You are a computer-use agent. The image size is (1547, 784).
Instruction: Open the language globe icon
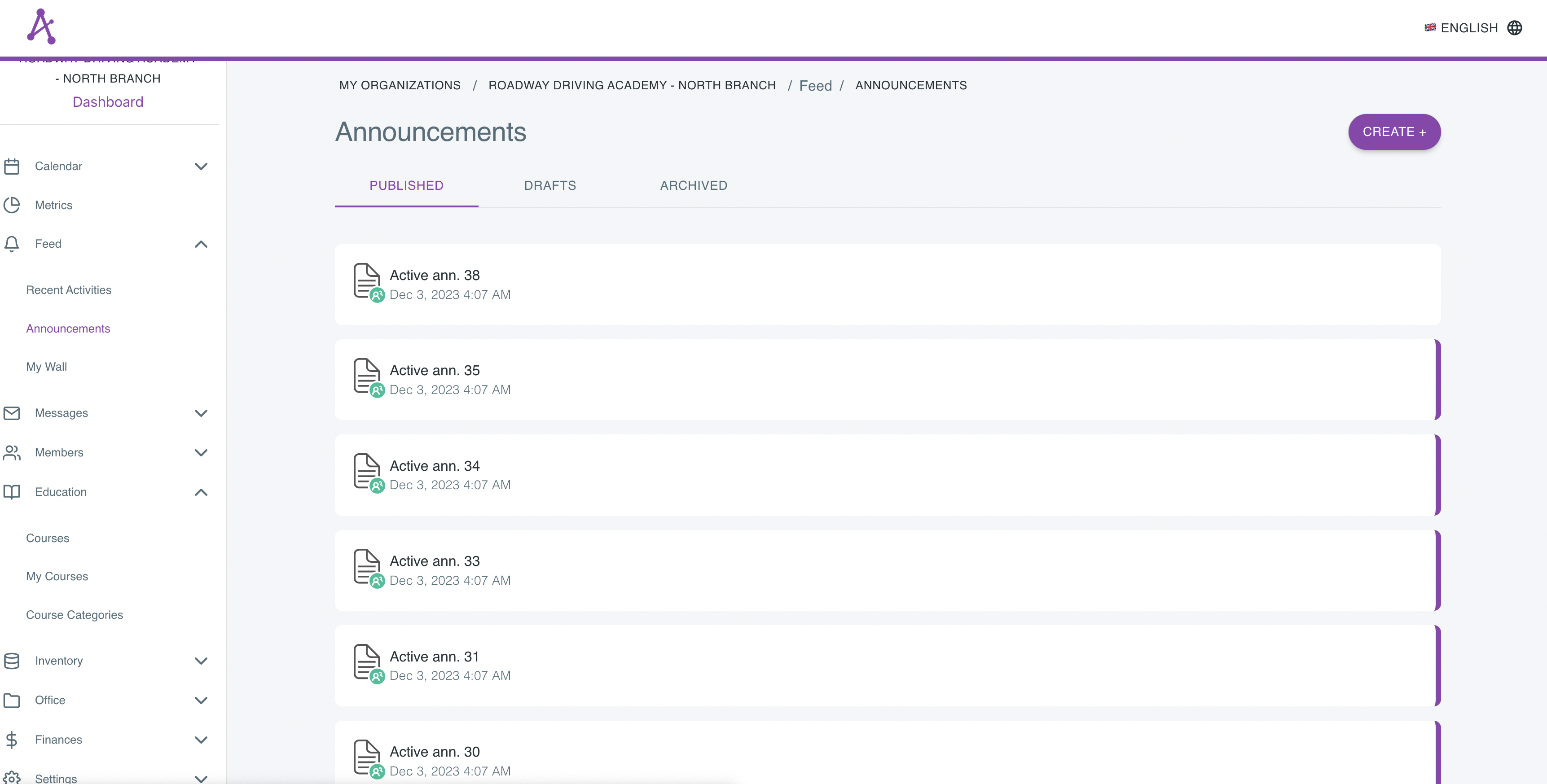click(1516, 28)
